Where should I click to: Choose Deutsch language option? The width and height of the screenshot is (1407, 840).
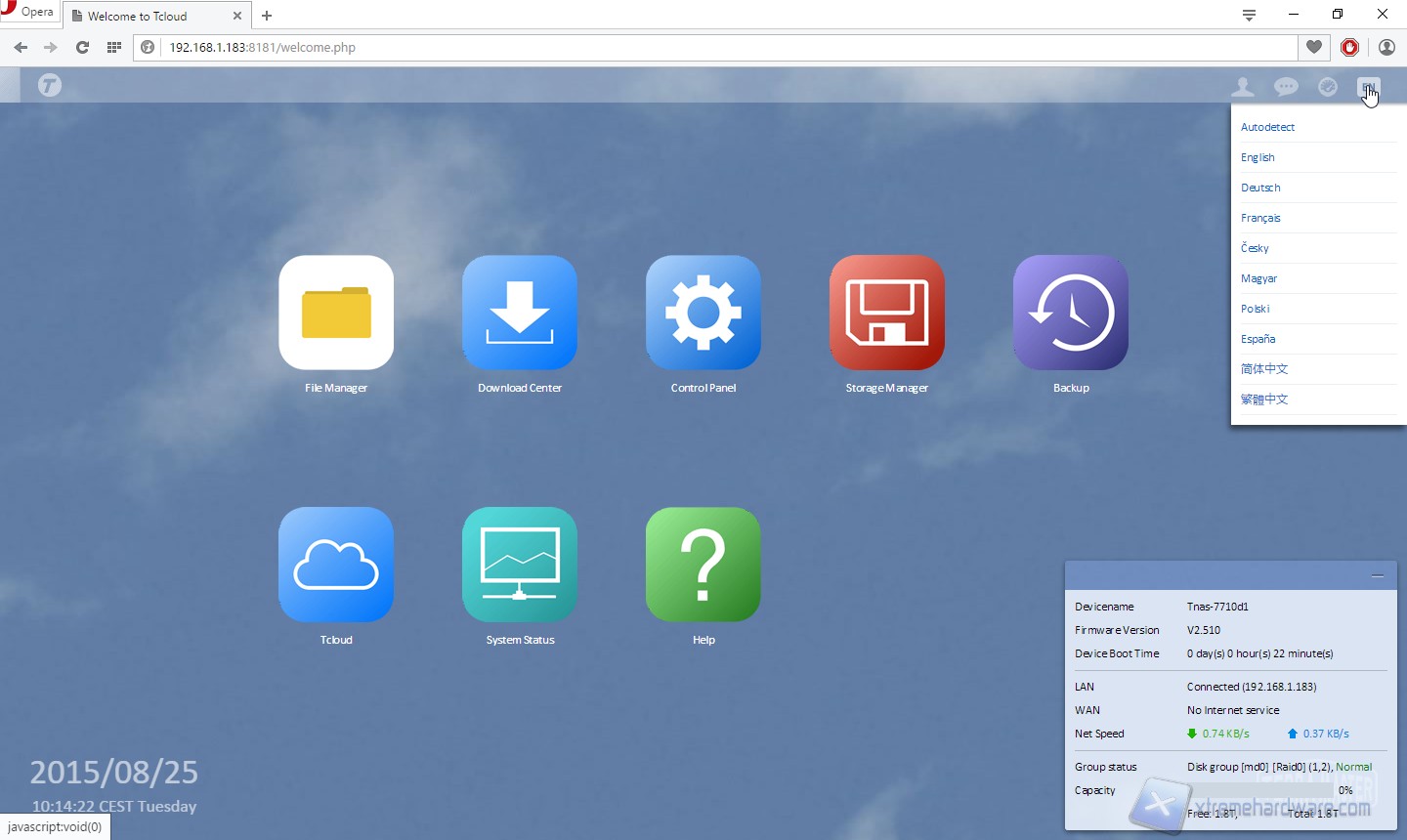tap(1260, 188)
